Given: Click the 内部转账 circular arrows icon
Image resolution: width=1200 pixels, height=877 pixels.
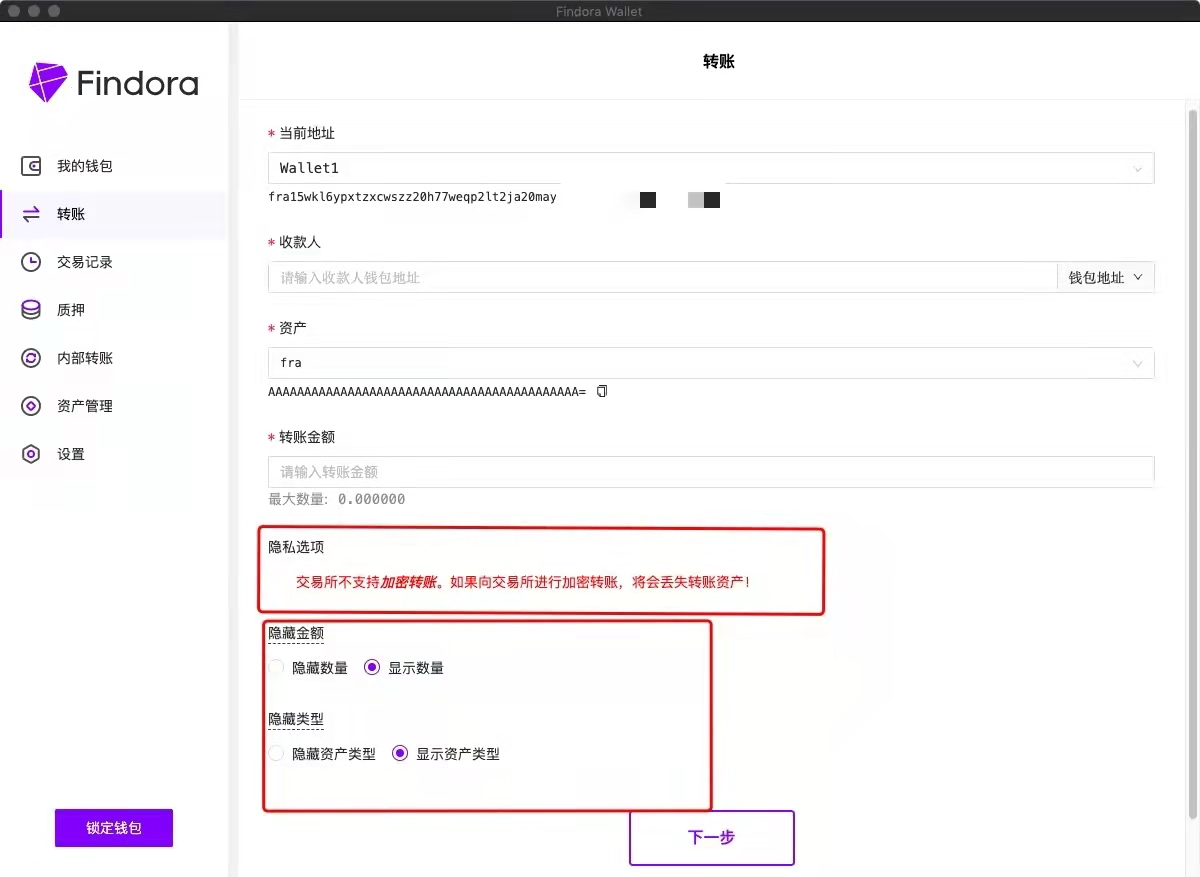Looking at the screenshot, I should point(31,358).
